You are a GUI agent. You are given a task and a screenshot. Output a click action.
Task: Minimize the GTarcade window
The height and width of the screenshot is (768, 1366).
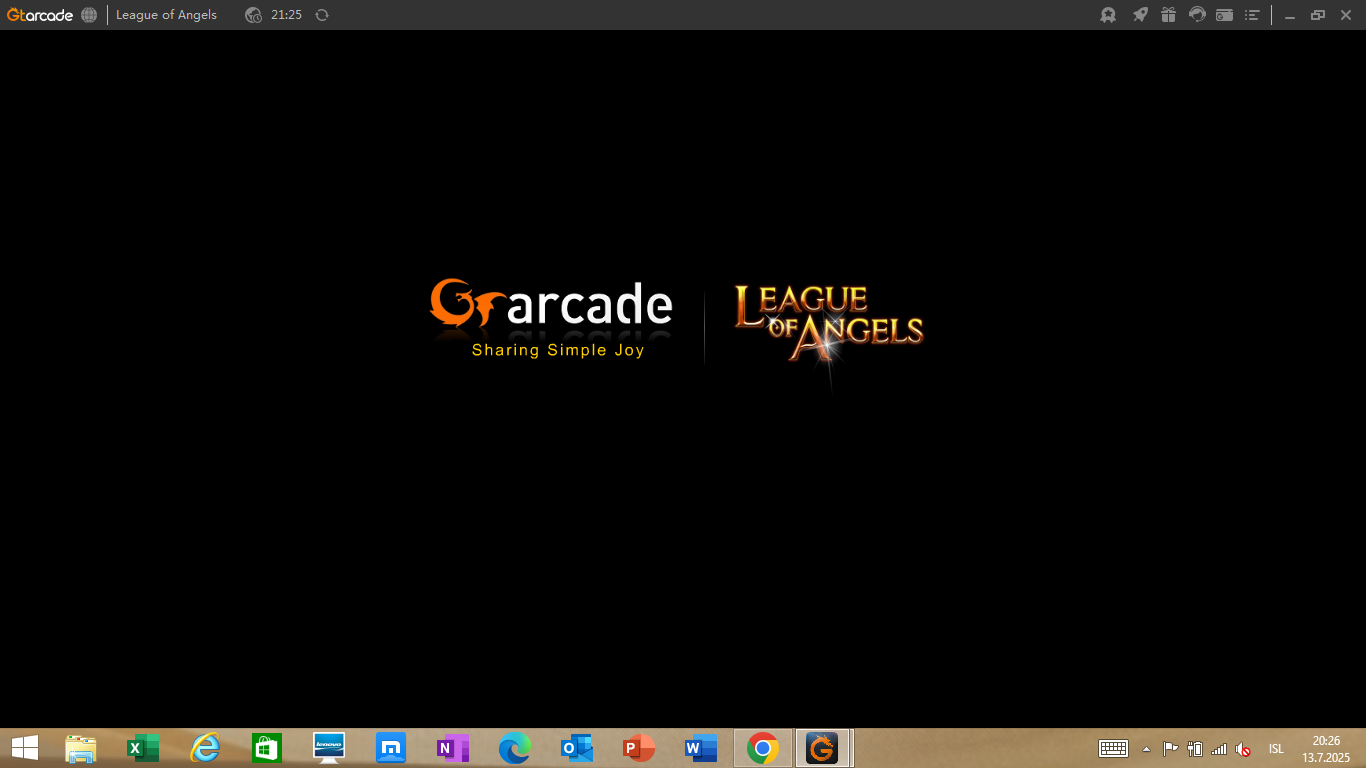(x=1290, y=16)
